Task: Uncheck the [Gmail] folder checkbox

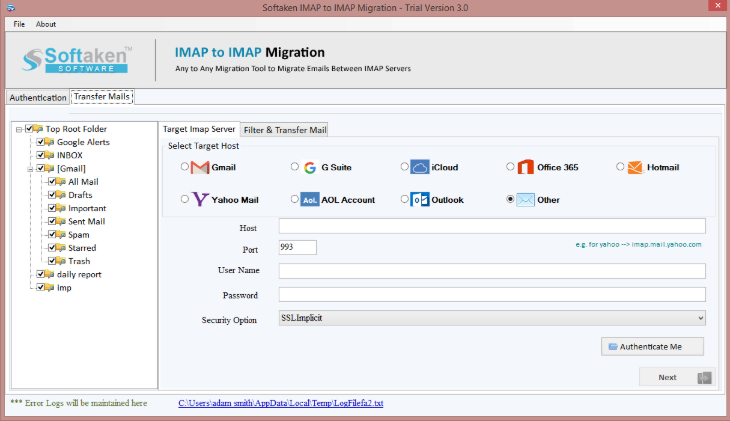Action: tap(41, 168)
